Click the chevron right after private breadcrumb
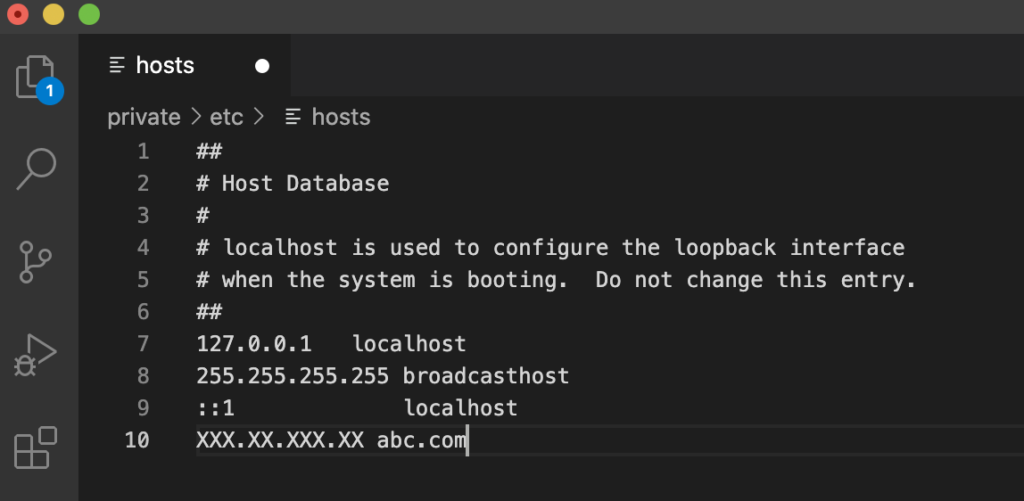 click(x=196, y=117)
